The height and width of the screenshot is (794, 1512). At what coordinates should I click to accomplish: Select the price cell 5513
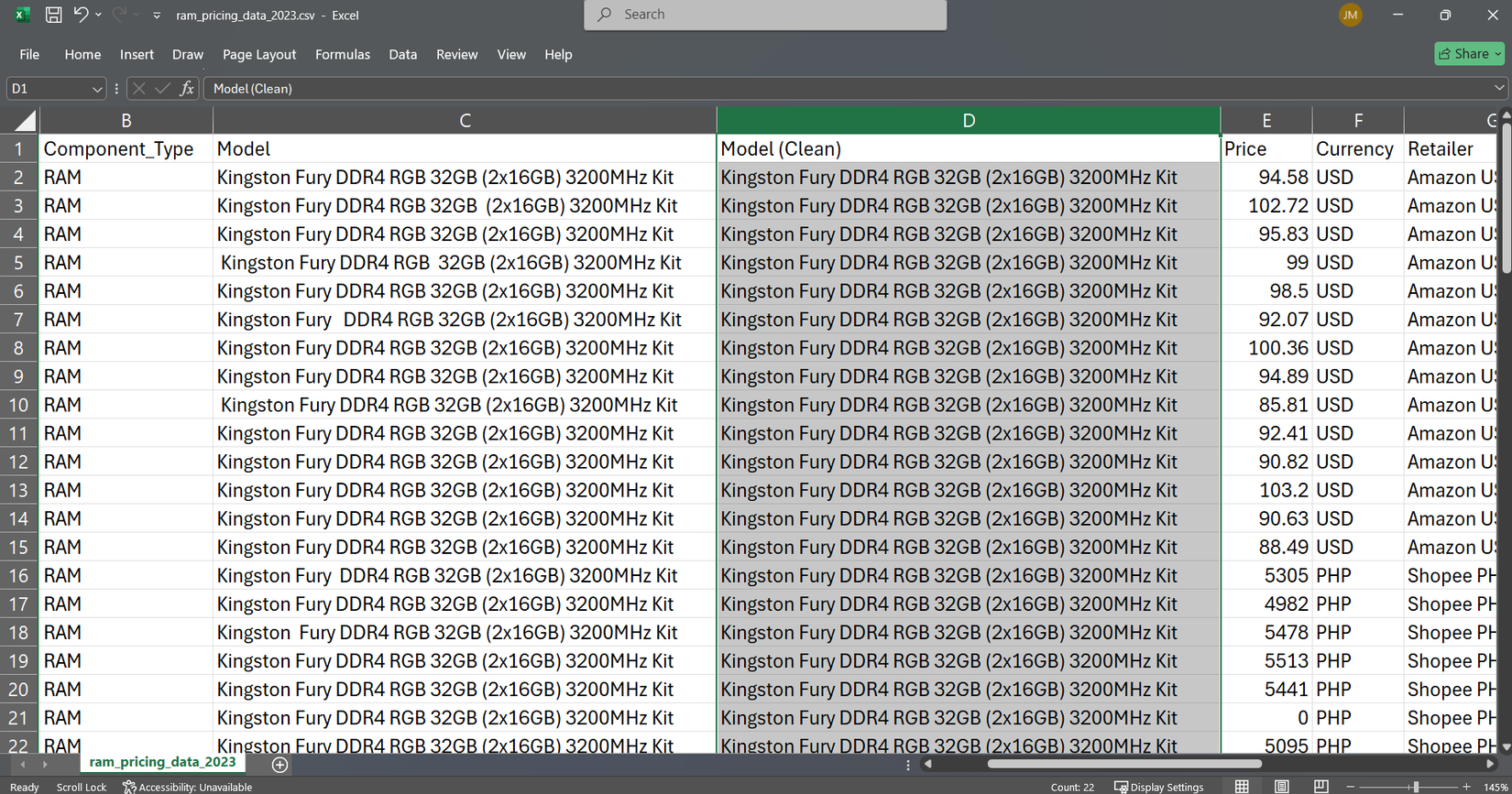click(x=1266, y=660)
